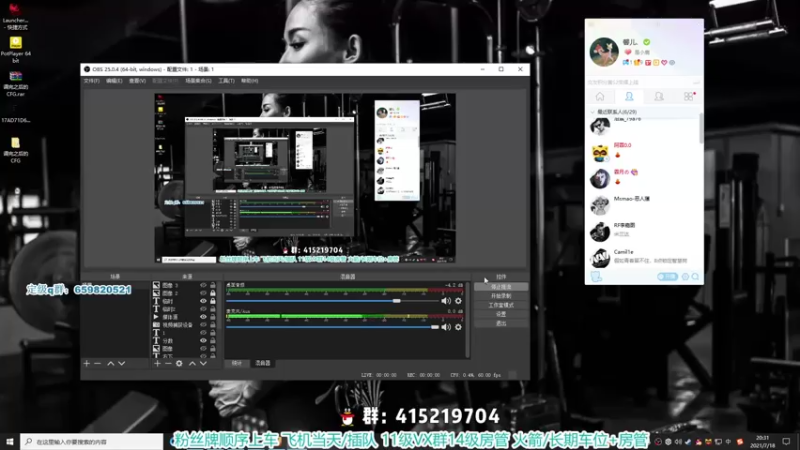Click the 设置 button in OBS controls
The height and width of the screenshot is (450, 800).
tap(501, 314)
